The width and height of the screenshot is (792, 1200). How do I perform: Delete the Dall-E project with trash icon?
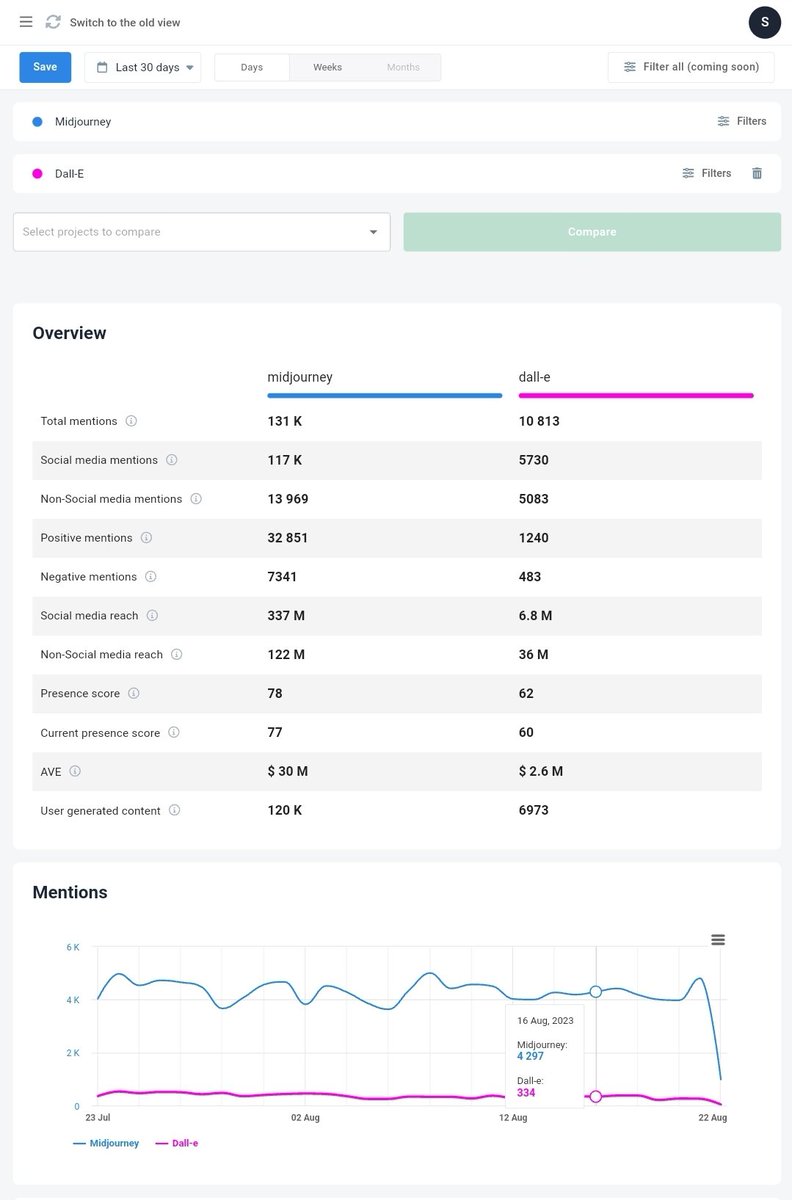(757, 173)
